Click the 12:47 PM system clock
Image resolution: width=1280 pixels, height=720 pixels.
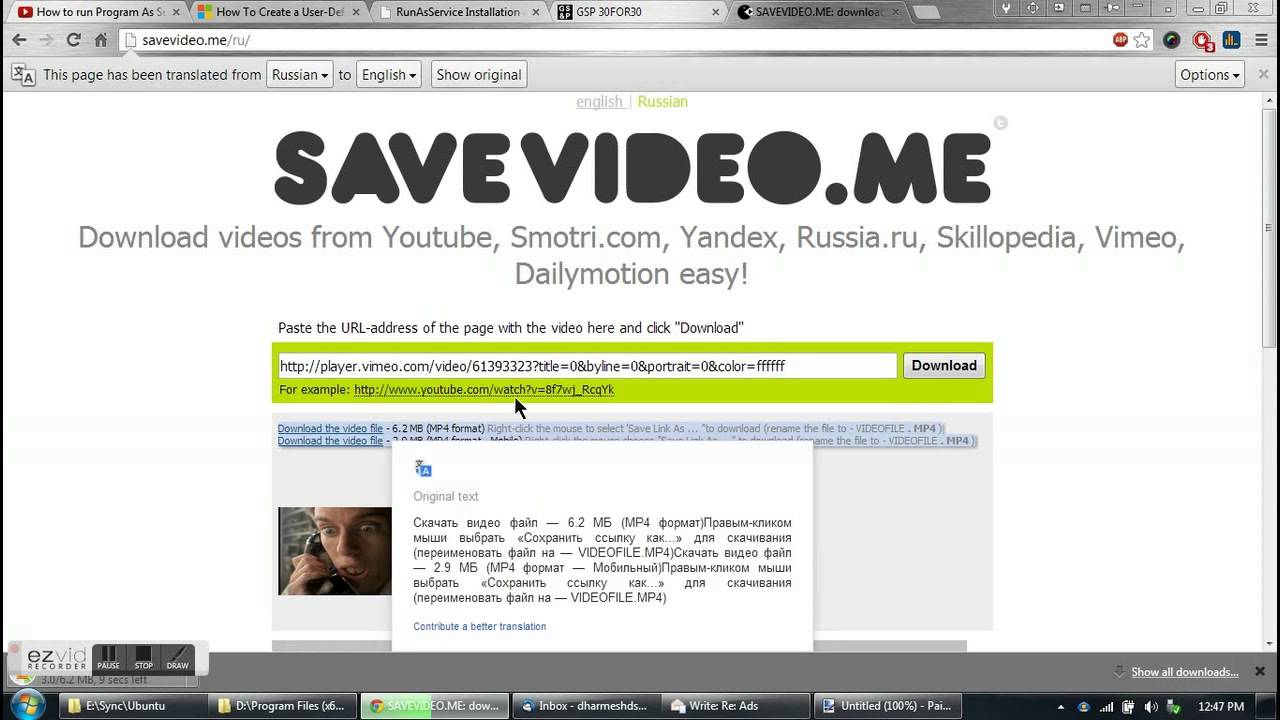coord(1221,706)
